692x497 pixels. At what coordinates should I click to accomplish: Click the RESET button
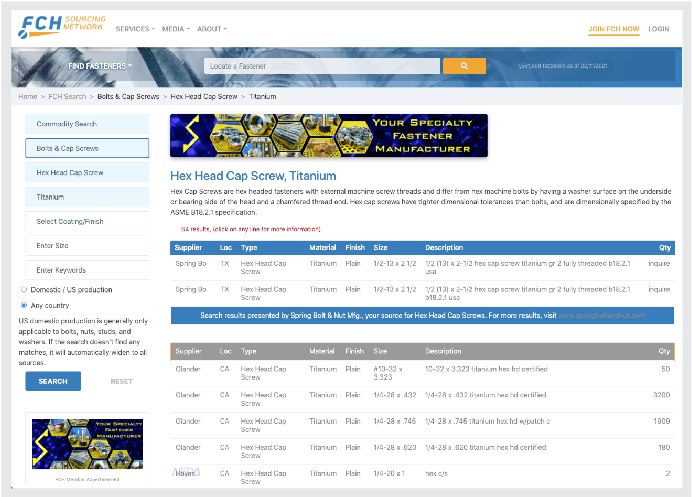point(121,381)
